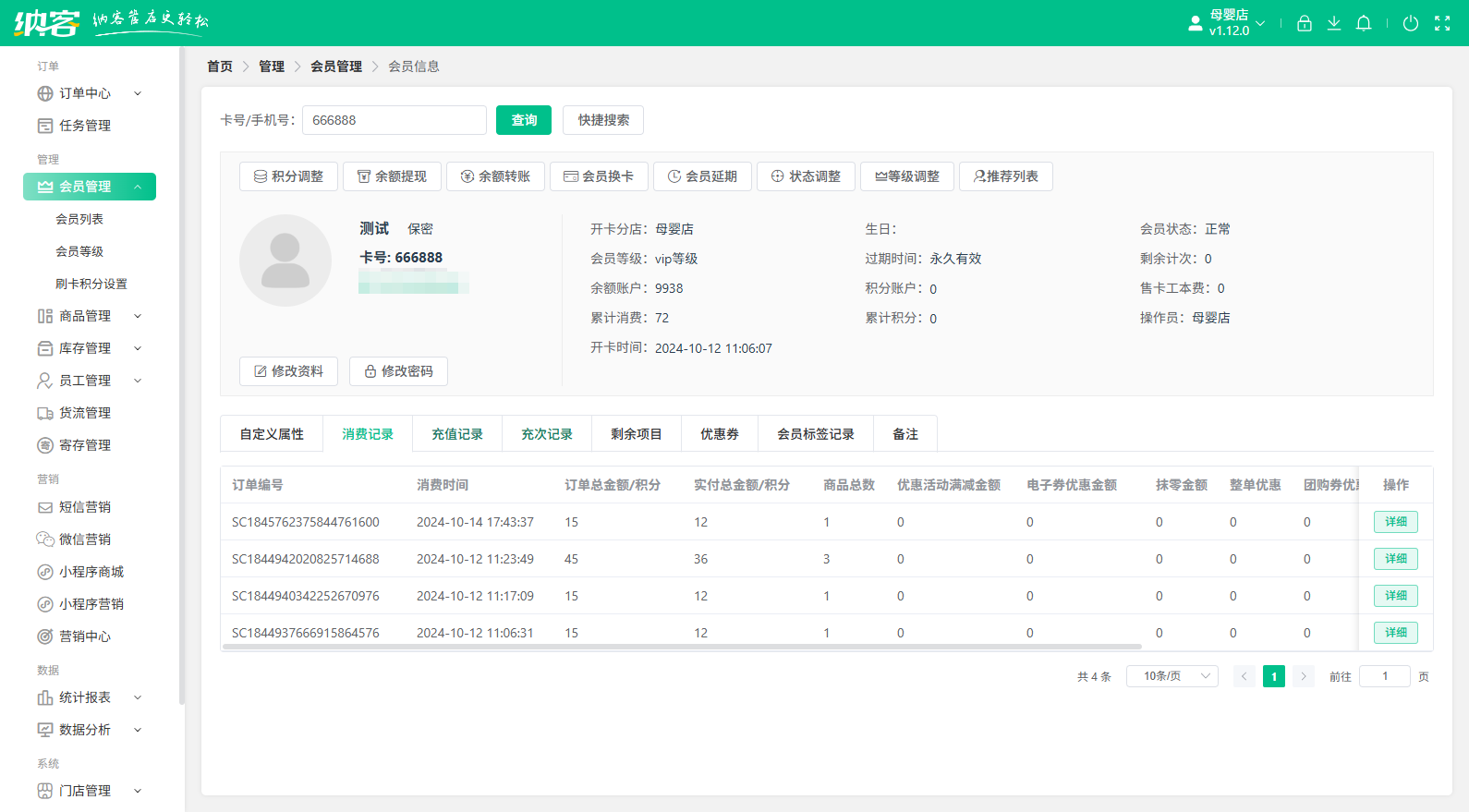The width and height of the screenshot is (1469, 812).
Task: Open 营销中心 in the sidebar
Action: [x=85, y=636]
